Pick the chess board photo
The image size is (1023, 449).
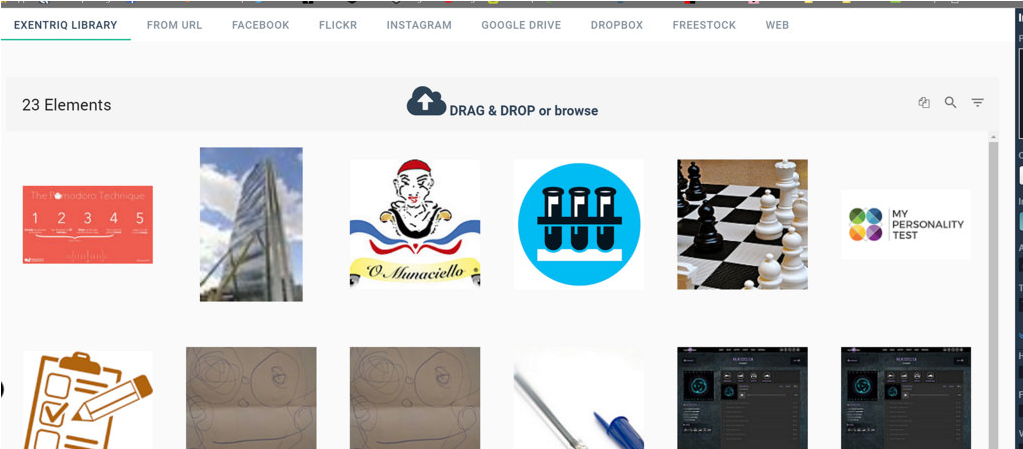tap(742, 224)
